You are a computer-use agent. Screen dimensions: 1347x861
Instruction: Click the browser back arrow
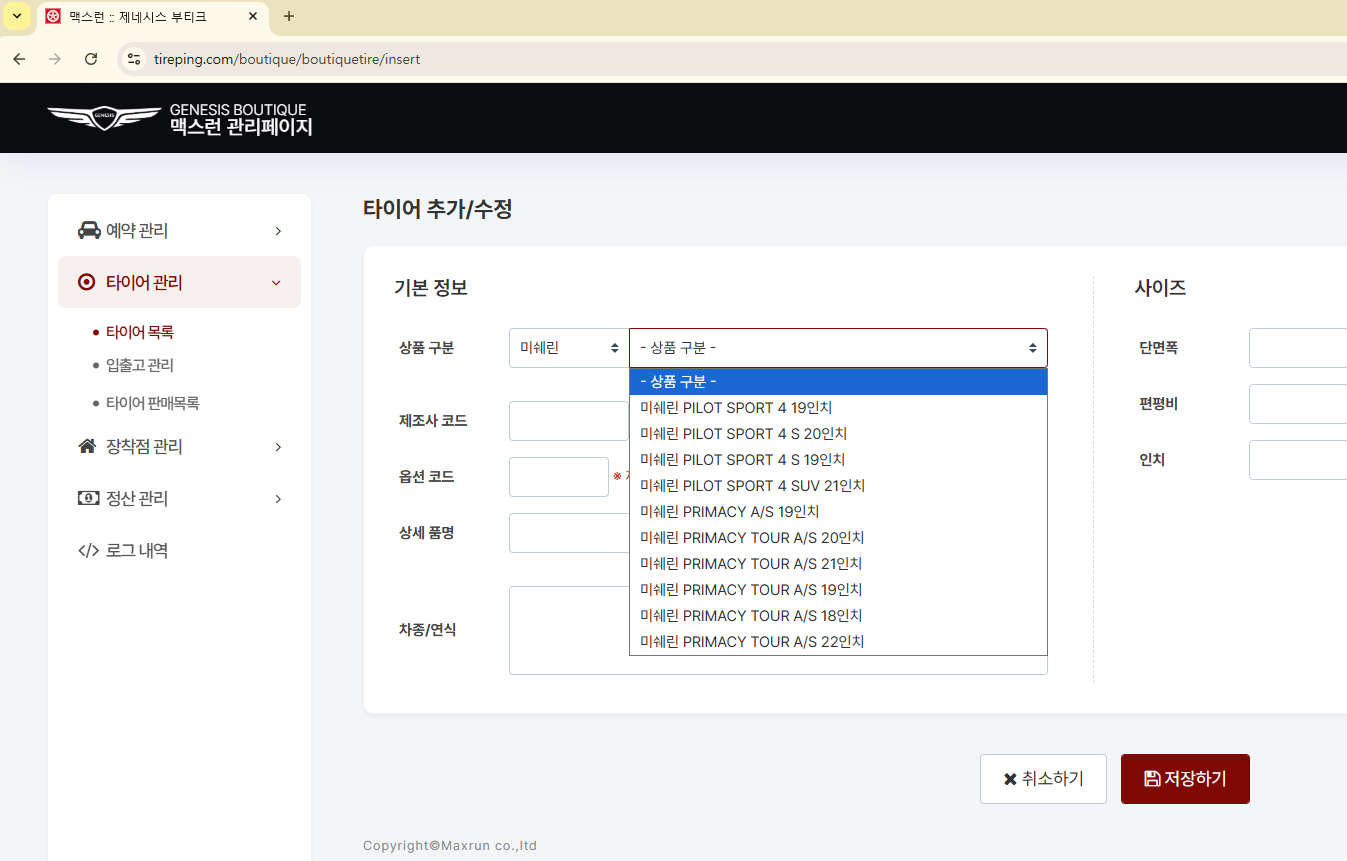[x=19, y=59]
